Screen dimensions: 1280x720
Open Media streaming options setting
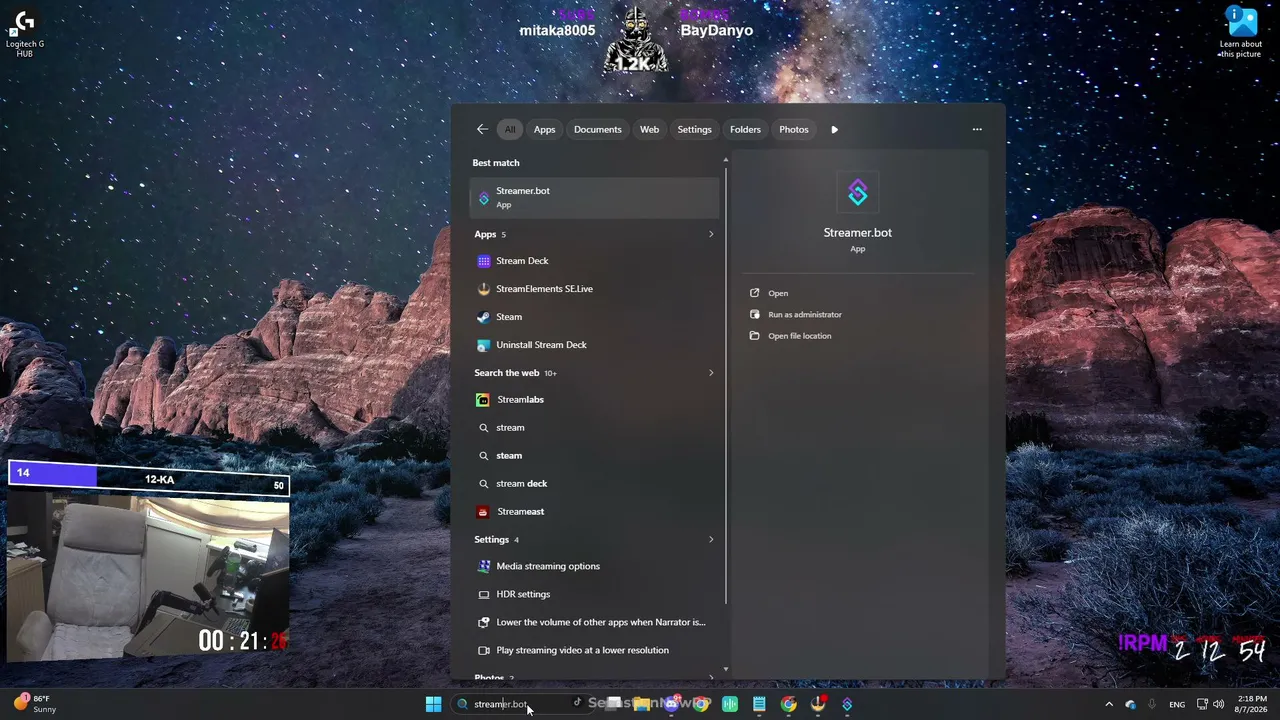pyautogui.click(x=594, y=566)
